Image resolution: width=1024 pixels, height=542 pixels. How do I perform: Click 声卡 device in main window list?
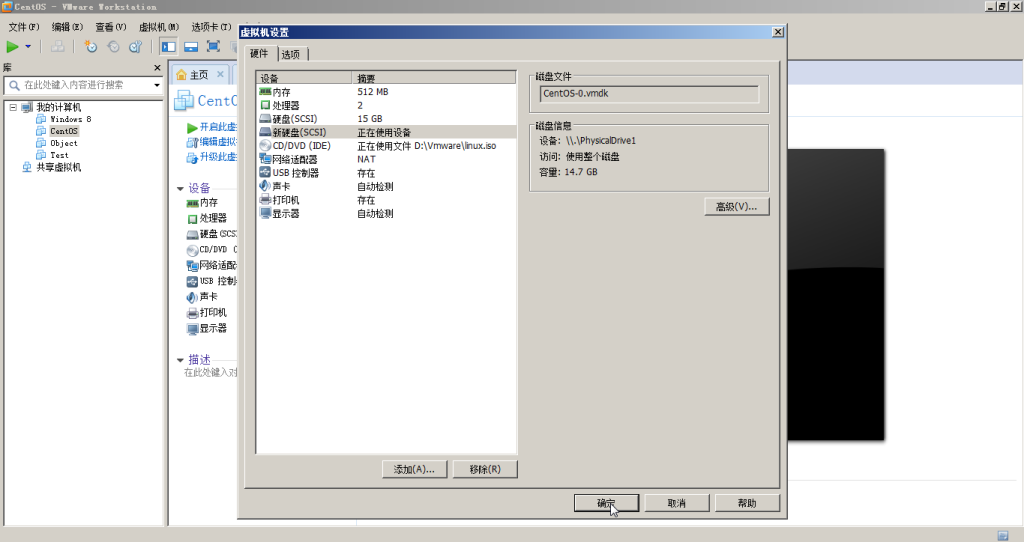click(x=208, y=296)
